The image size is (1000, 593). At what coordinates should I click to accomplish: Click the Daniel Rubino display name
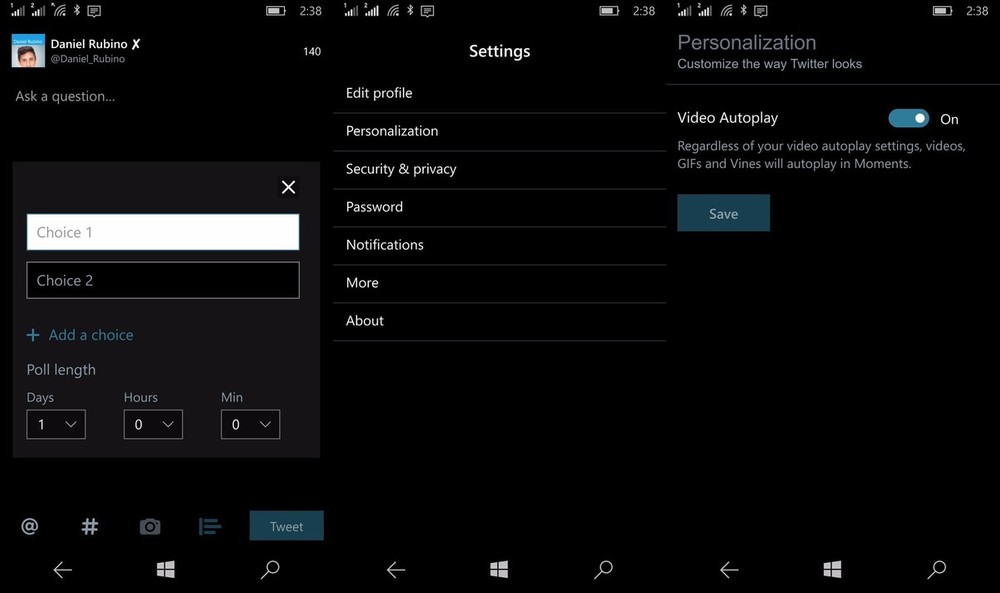(89, 43)
